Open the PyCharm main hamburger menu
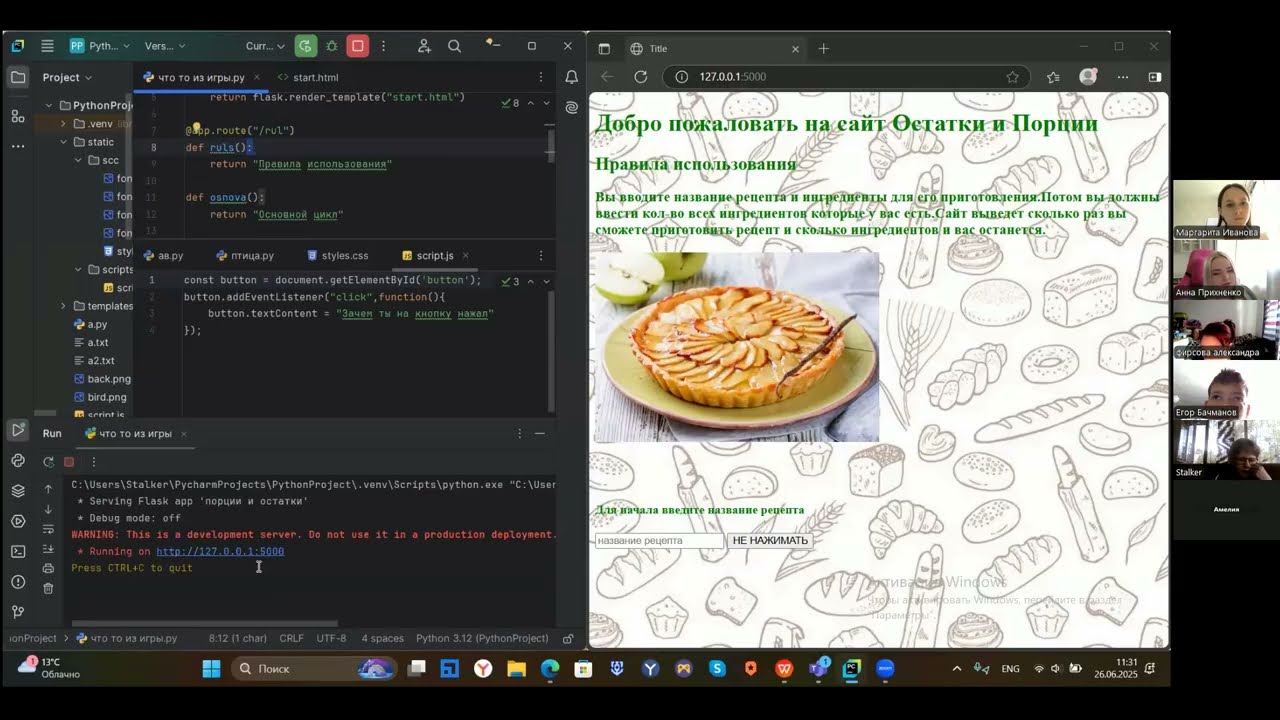The height and width of the screenshot is (720, 1280). tap(47, 46)
